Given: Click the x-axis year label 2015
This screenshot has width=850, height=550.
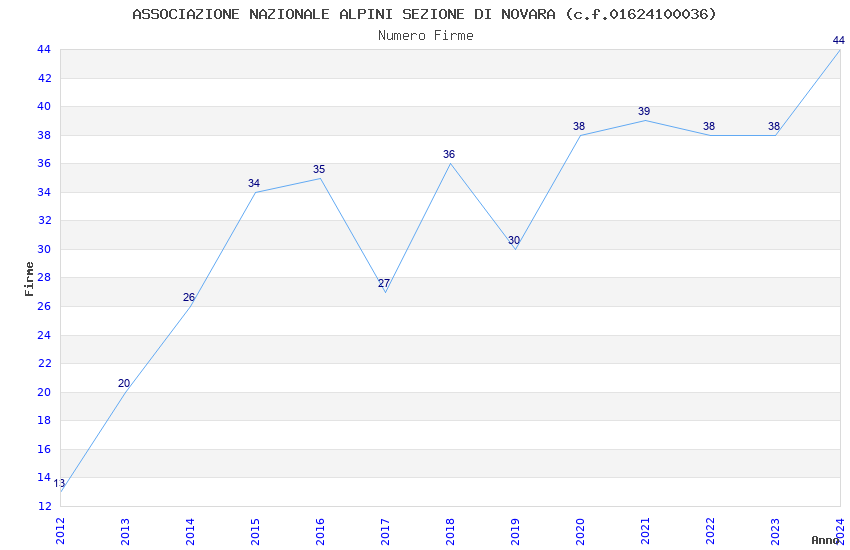Looking at the screenshot, I should tap(255, 531).
